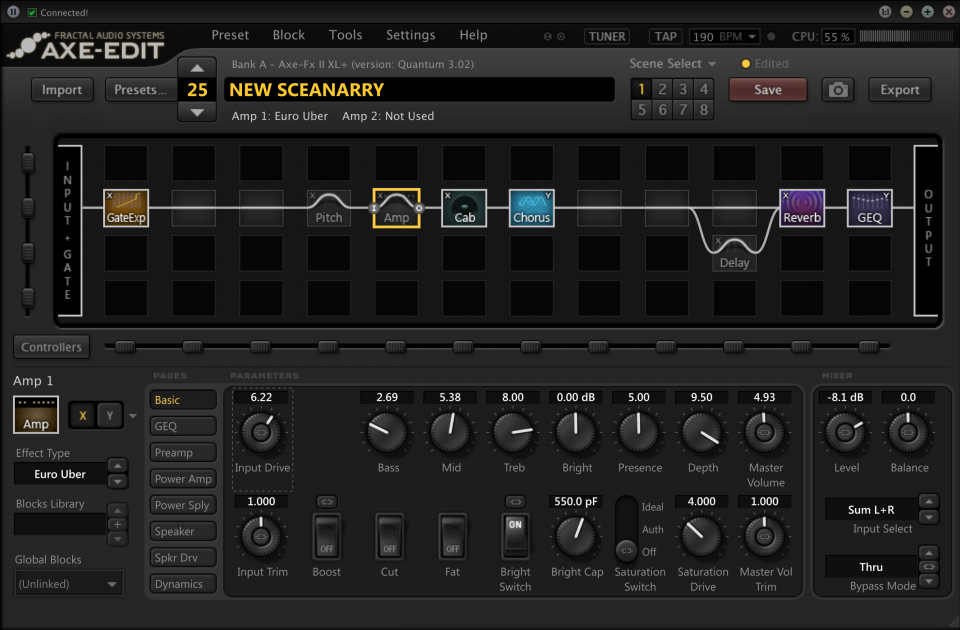This screenshot has width=960, height=630.
Task: Open the Settings menu
Action: [x=410, y=35]
